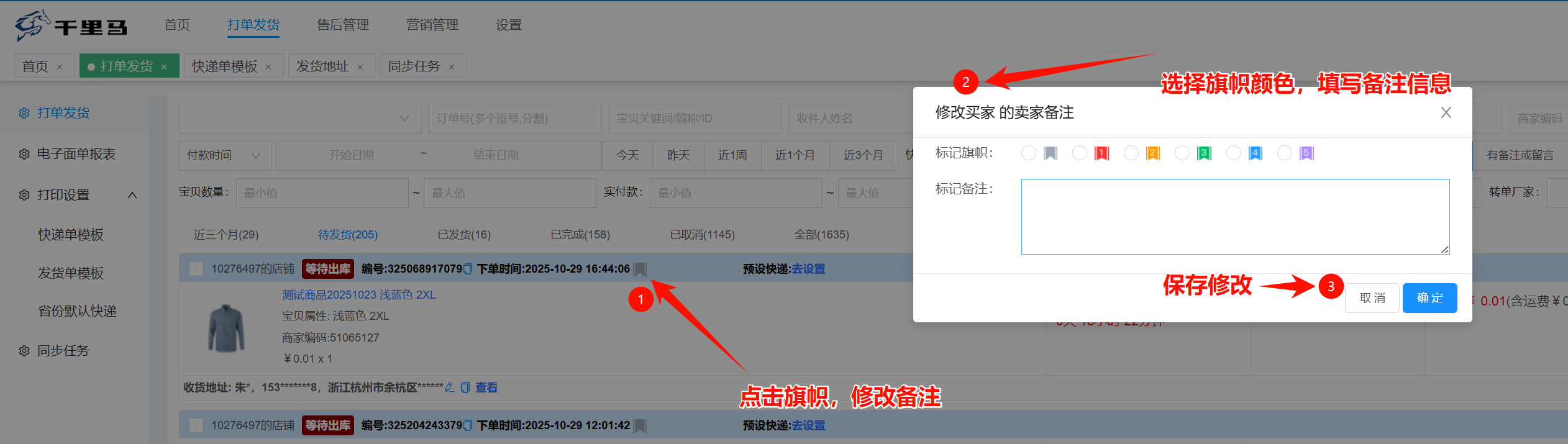This screenshot has width=1568, height=444.
Task: Select the radio button for green flag 3
Action: click(1182, 153)
